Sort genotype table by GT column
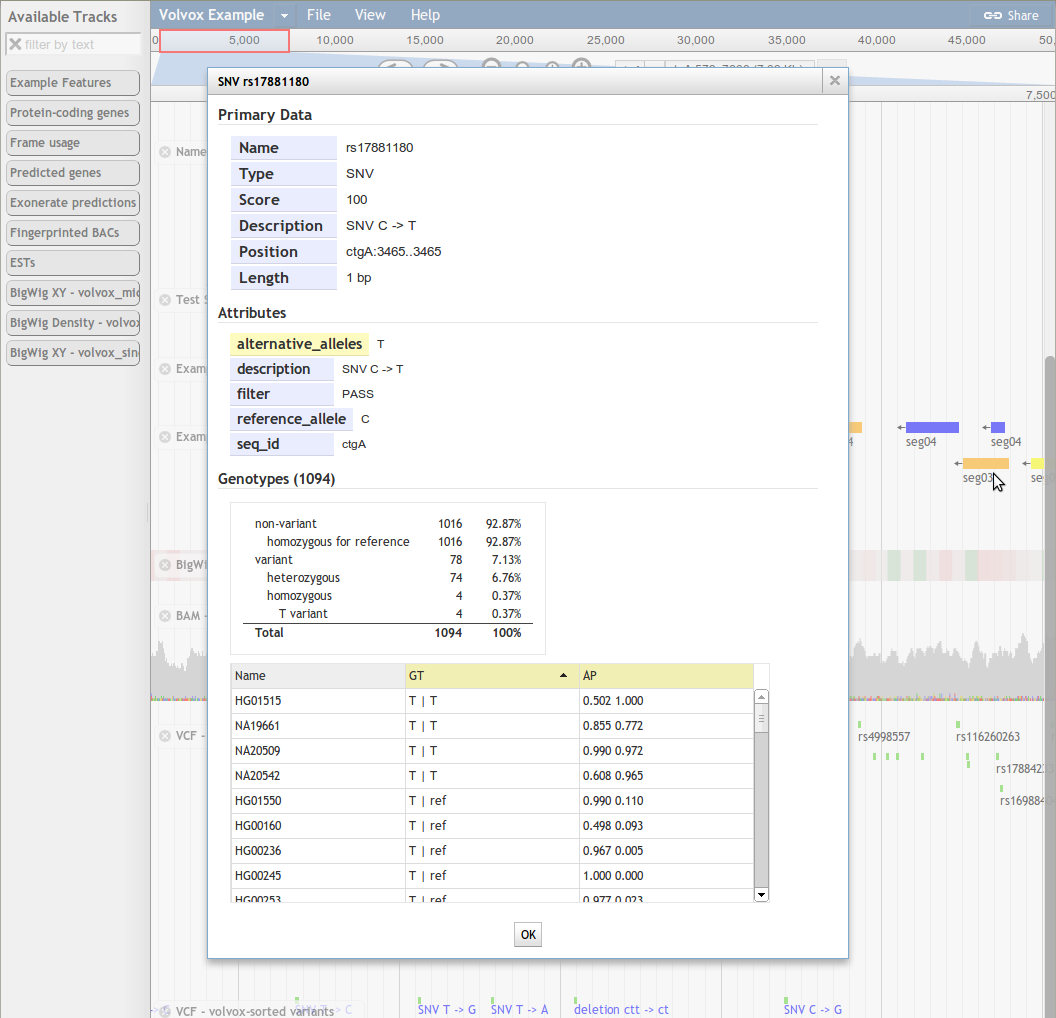 pyautogui.click(x=492, y=676)
